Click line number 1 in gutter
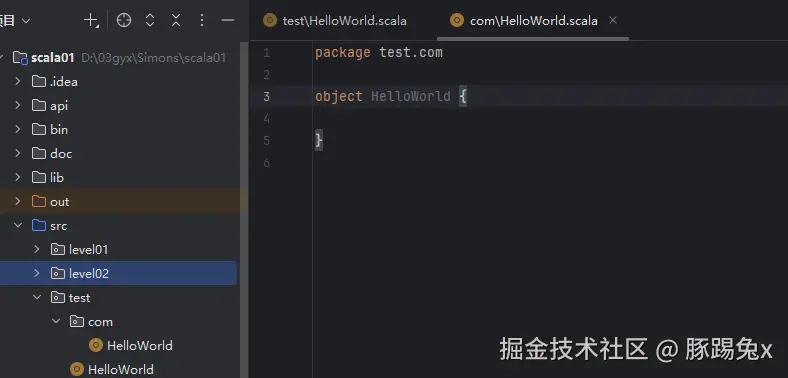 [x=266, y=53]
